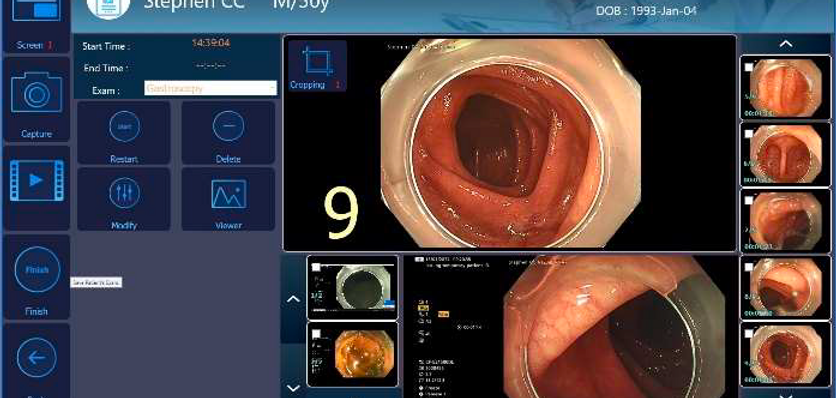Image resolution: width=836 pixels, height=398 pixels.
Task: Click the down chevron of bottom thumbnail strip
Action: coord(293,387)
